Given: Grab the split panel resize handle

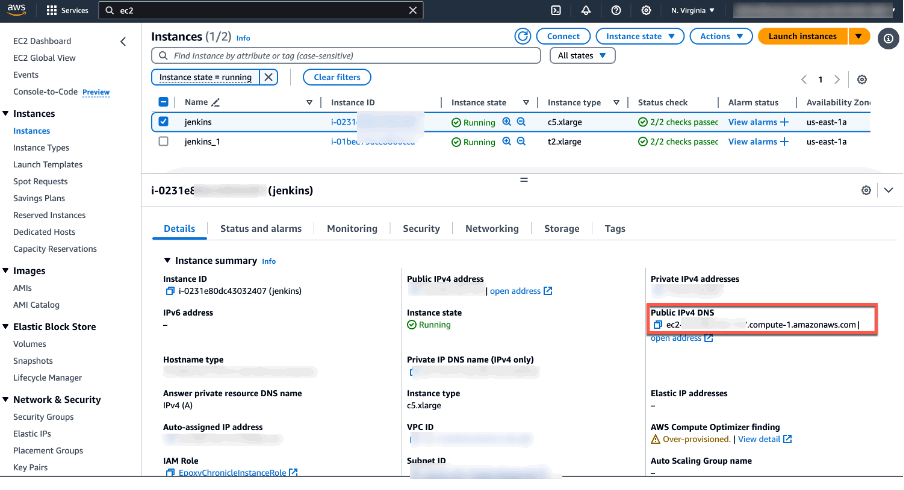Looking at the screenshot, I should coord(523,180).
